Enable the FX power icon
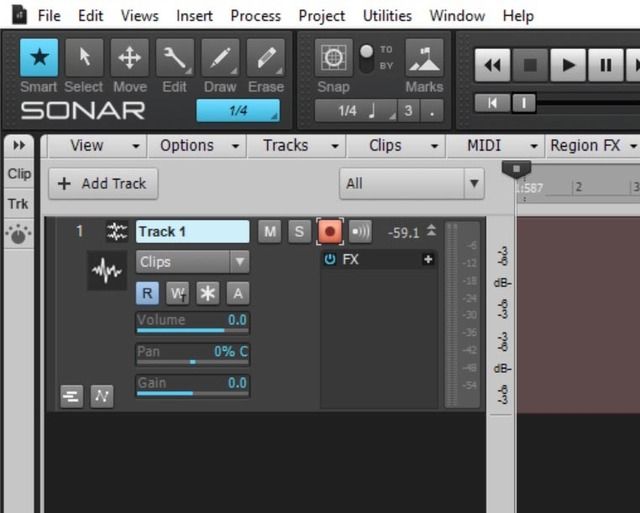Image resolution: width=640 pixels, height=513 pixels. click(x=330, y=260)
